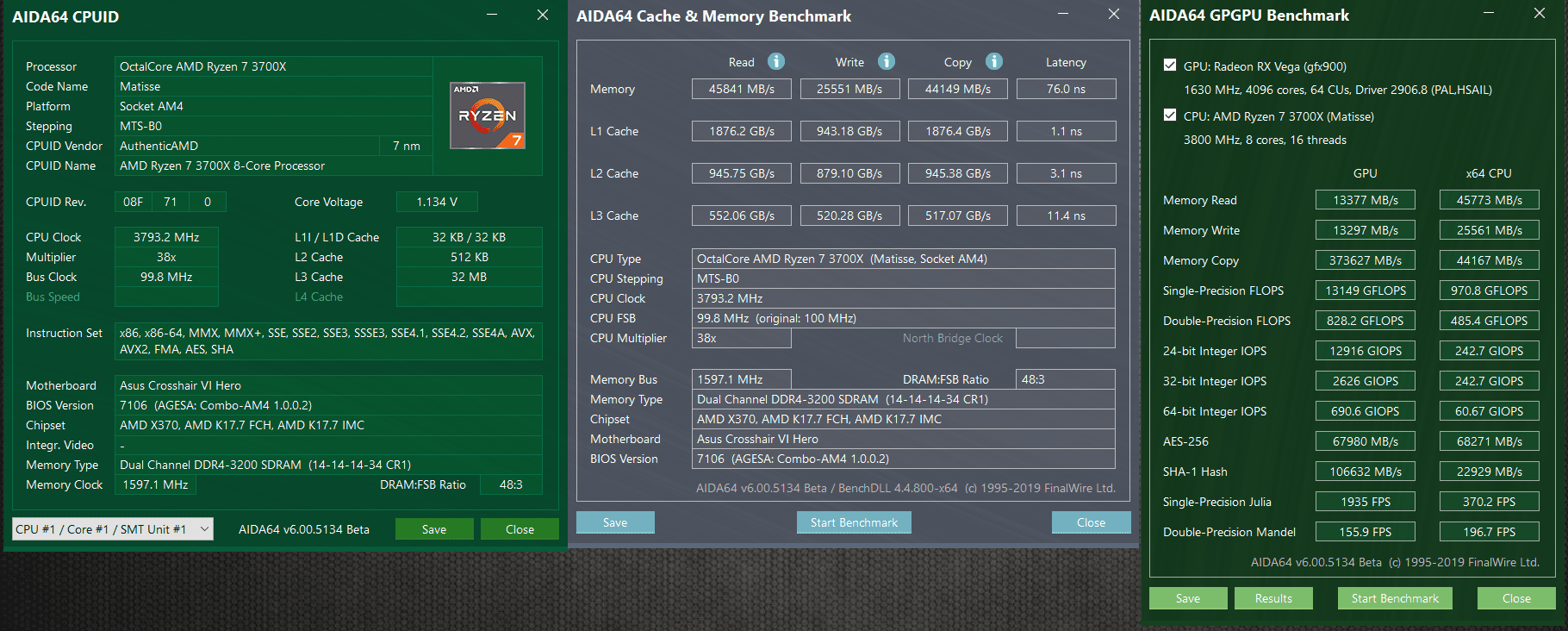Click Memory Write value 25551 MB/s

tap(849, 89)
